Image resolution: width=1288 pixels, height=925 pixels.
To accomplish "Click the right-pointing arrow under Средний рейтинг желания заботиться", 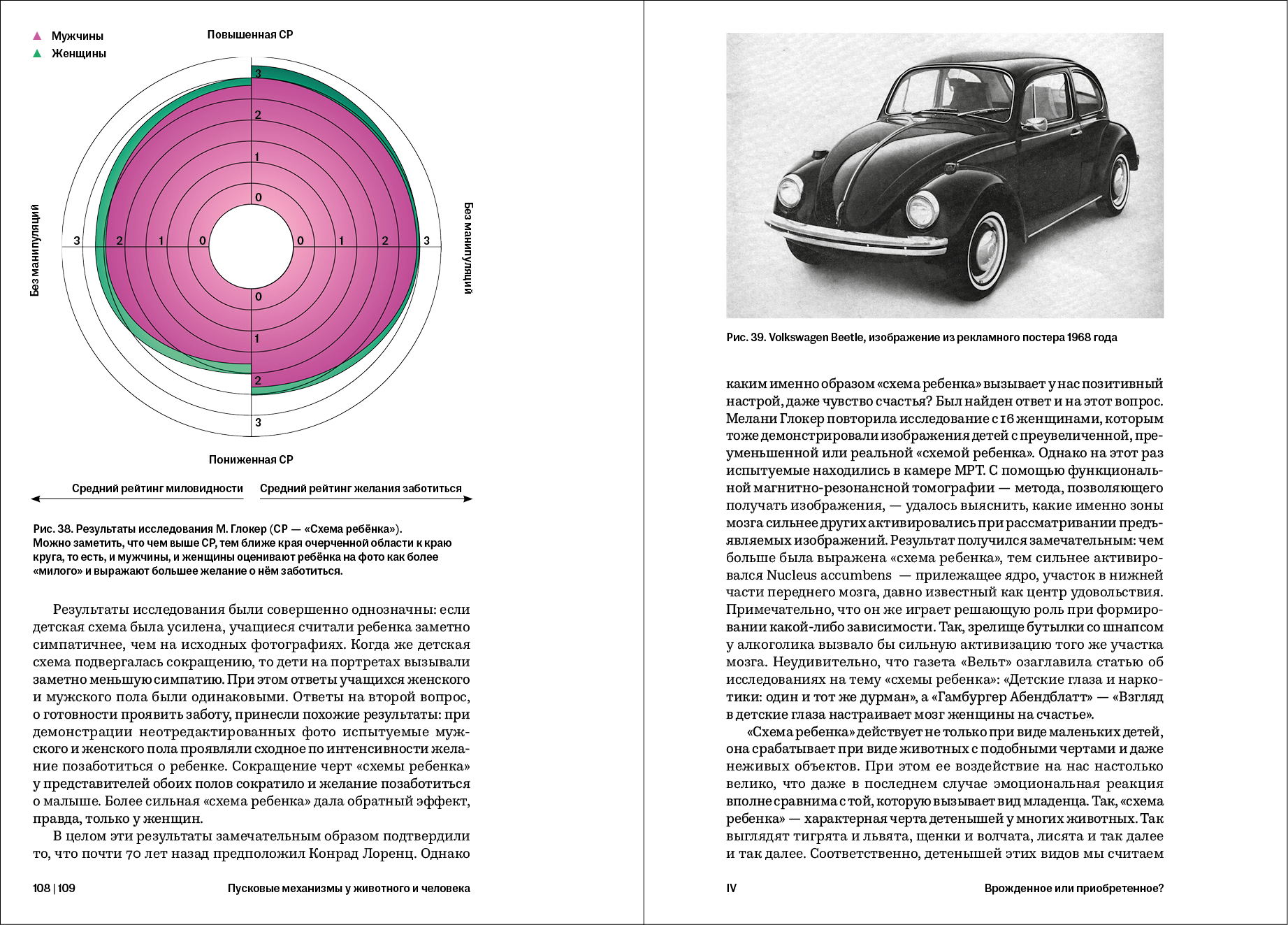I will pos(467,499).
